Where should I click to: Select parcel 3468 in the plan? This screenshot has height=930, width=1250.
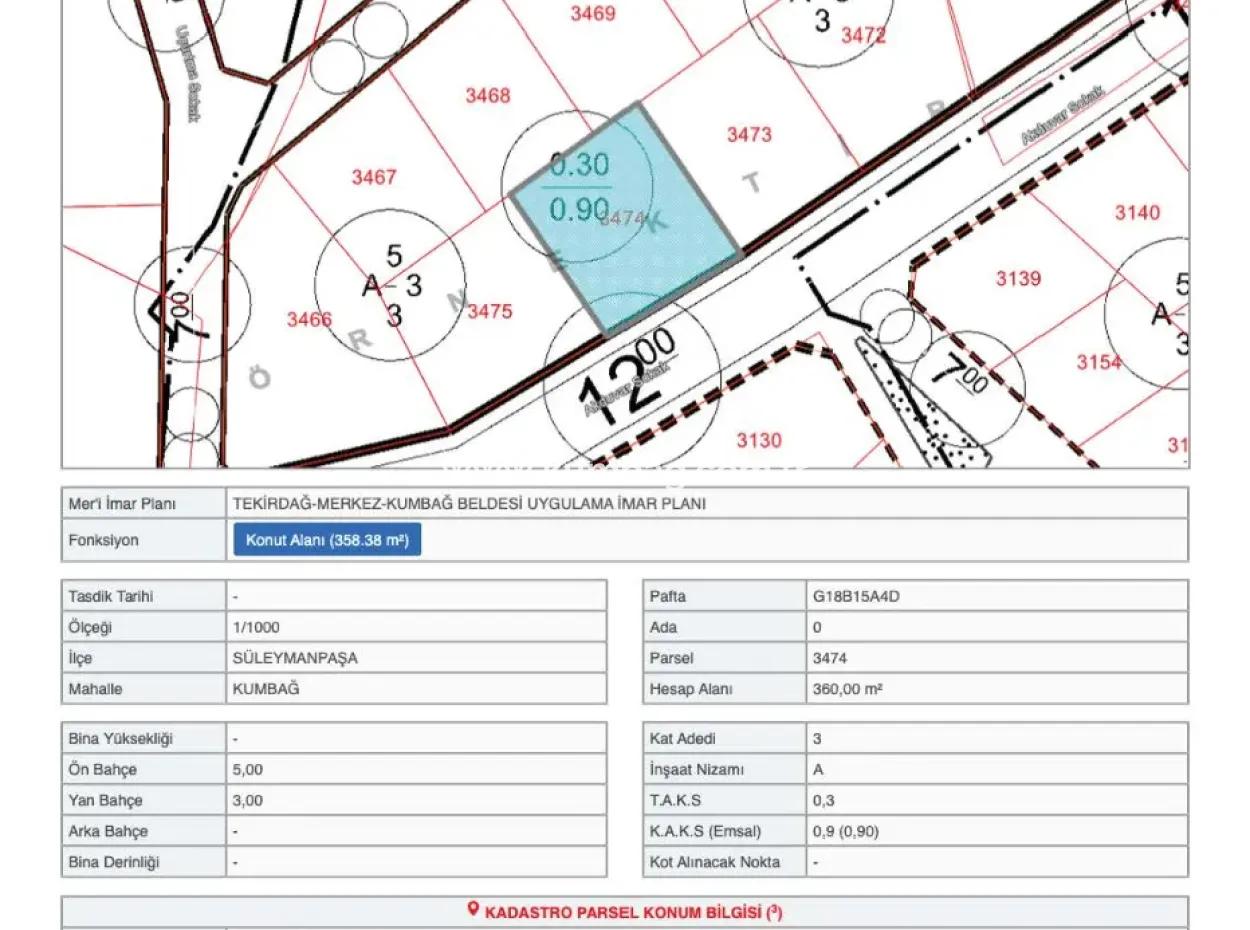click(x=487, y=96)
